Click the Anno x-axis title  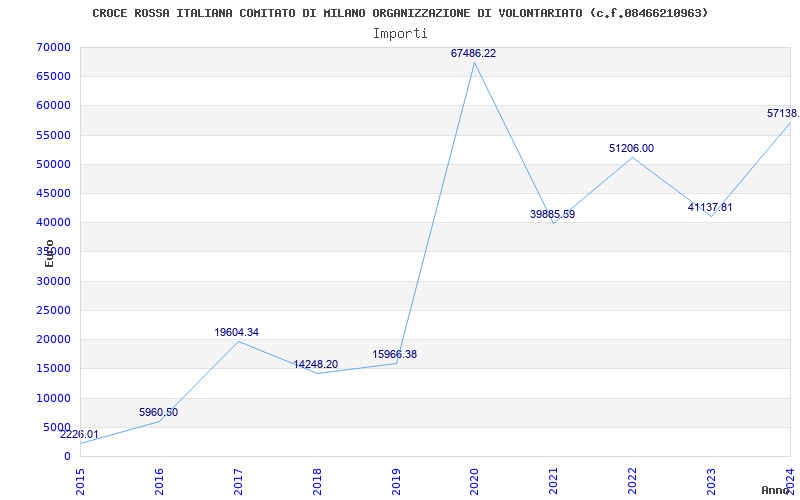pyautogui.click(x=776, y=490)
